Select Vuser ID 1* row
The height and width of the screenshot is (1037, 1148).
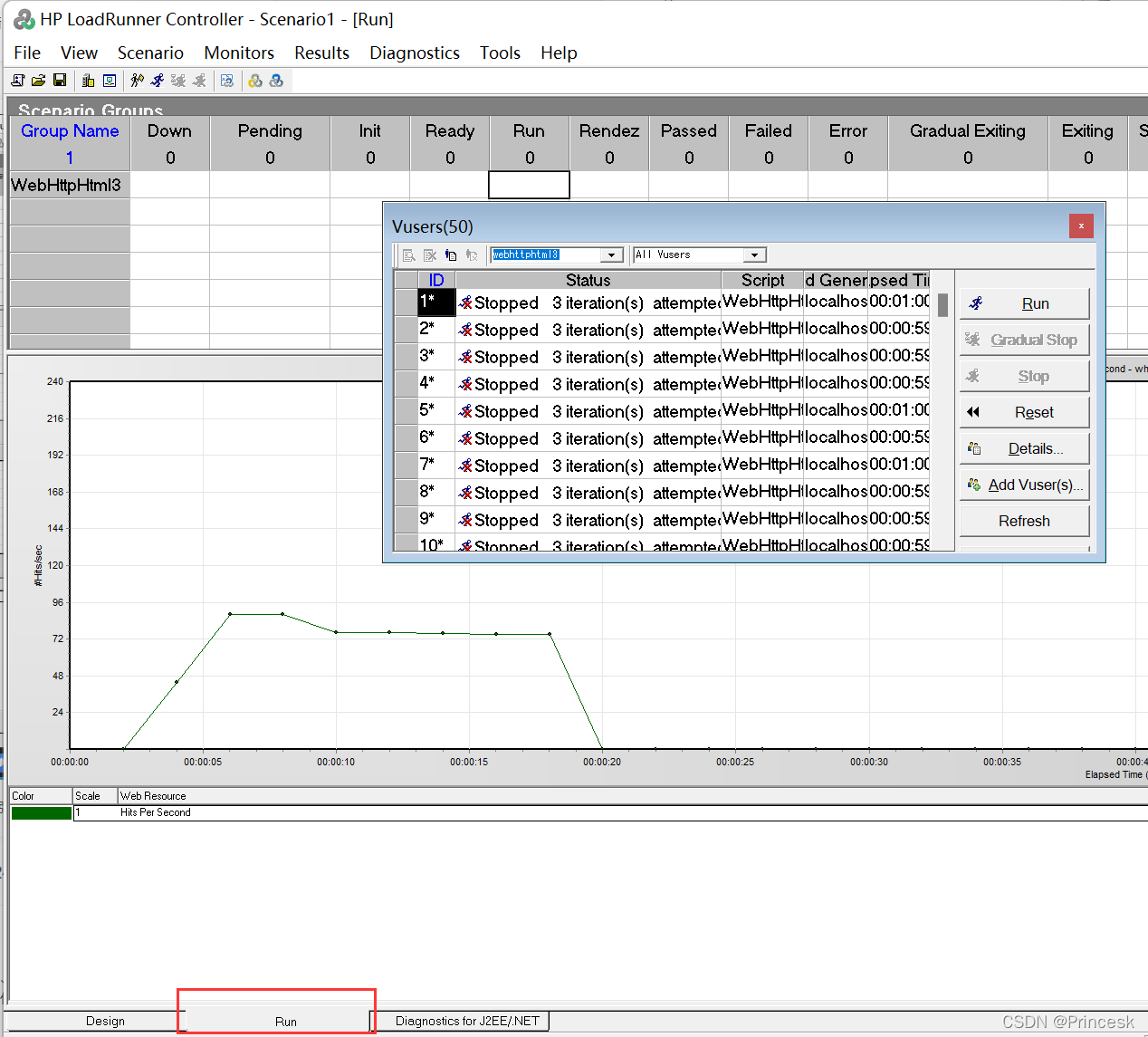[436, 302]
